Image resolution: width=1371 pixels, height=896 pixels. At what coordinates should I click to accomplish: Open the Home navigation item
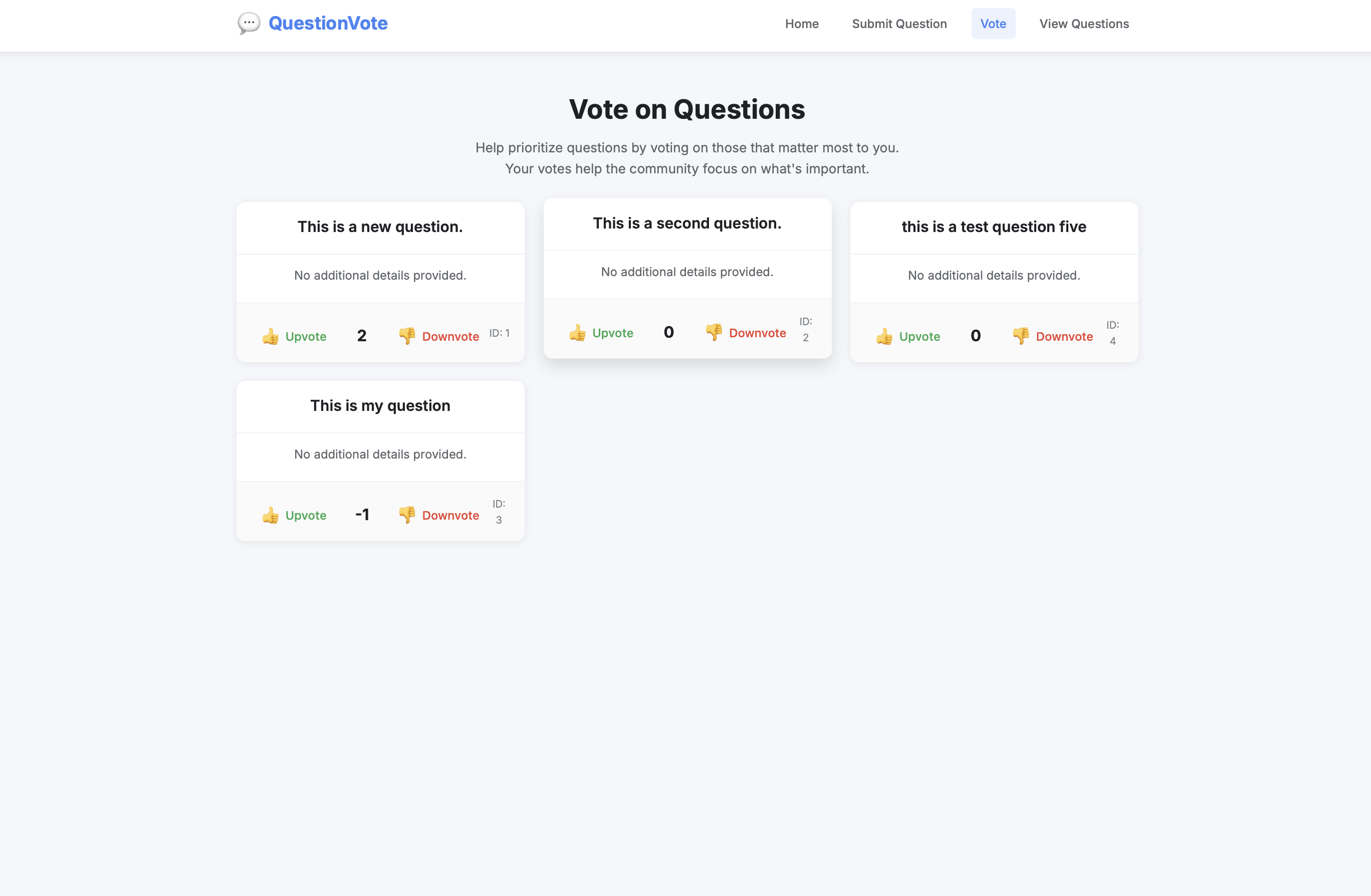pos(802,24)
